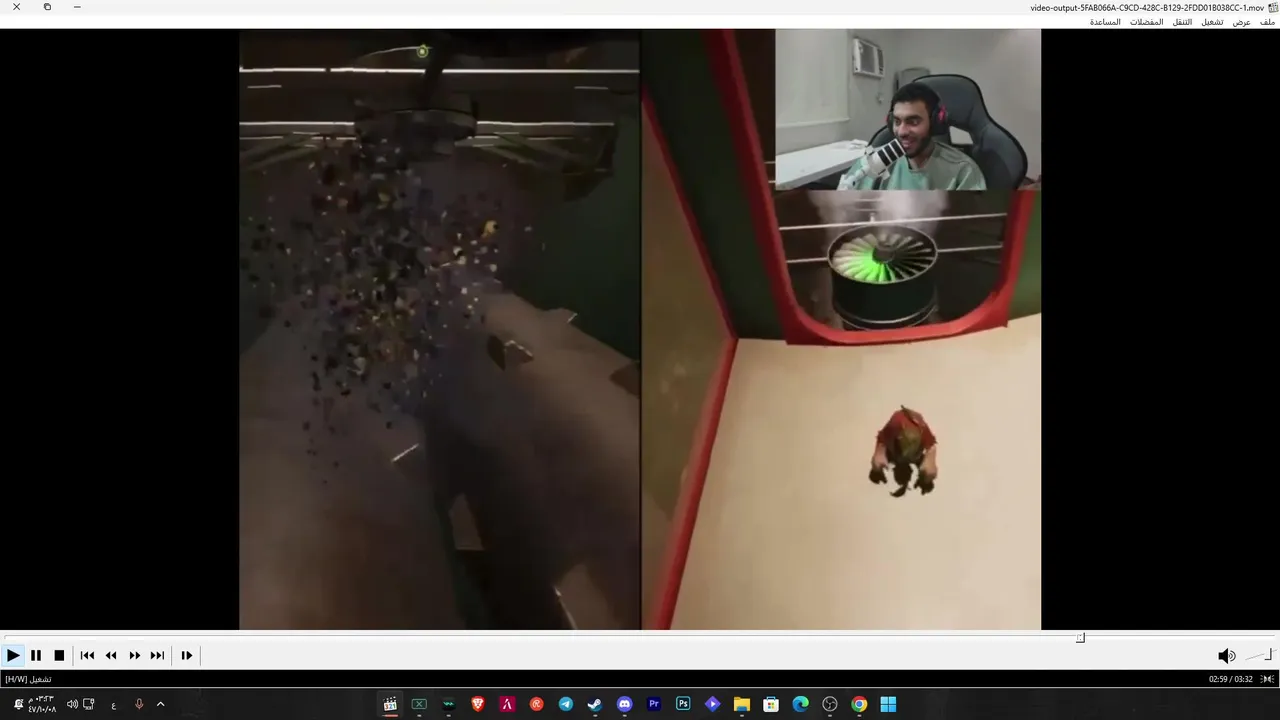Click the تشغيل [H/W] status text

tap(28, 679)
